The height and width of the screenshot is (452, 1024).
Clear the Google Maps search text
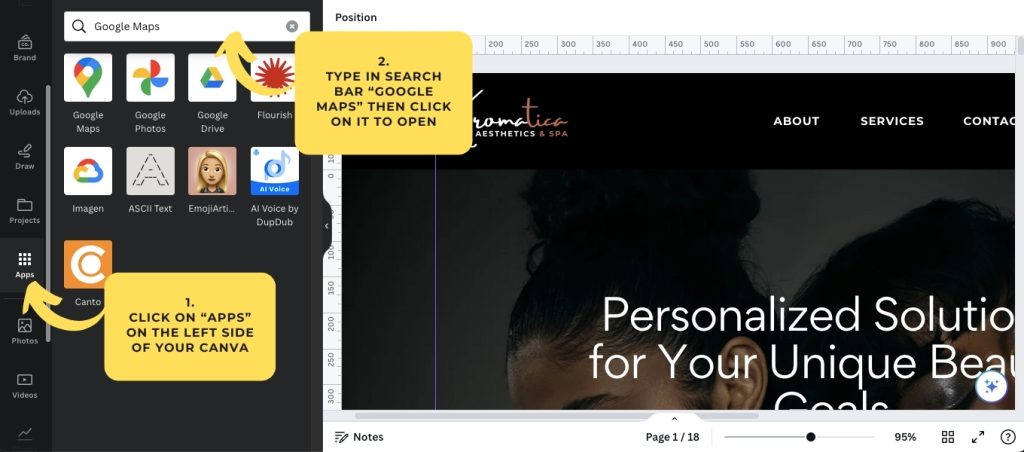tap(292, 27)
